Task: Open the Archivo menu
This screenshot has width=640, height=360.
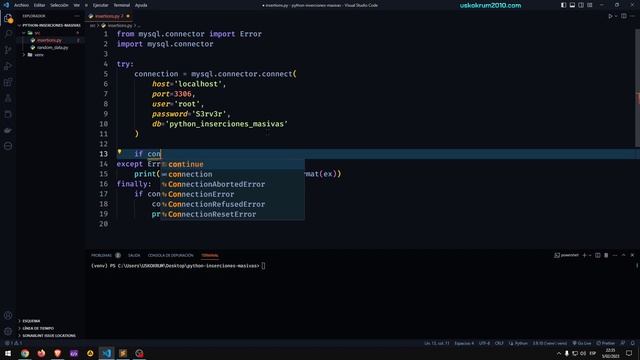Action: (x=21, y=5)
